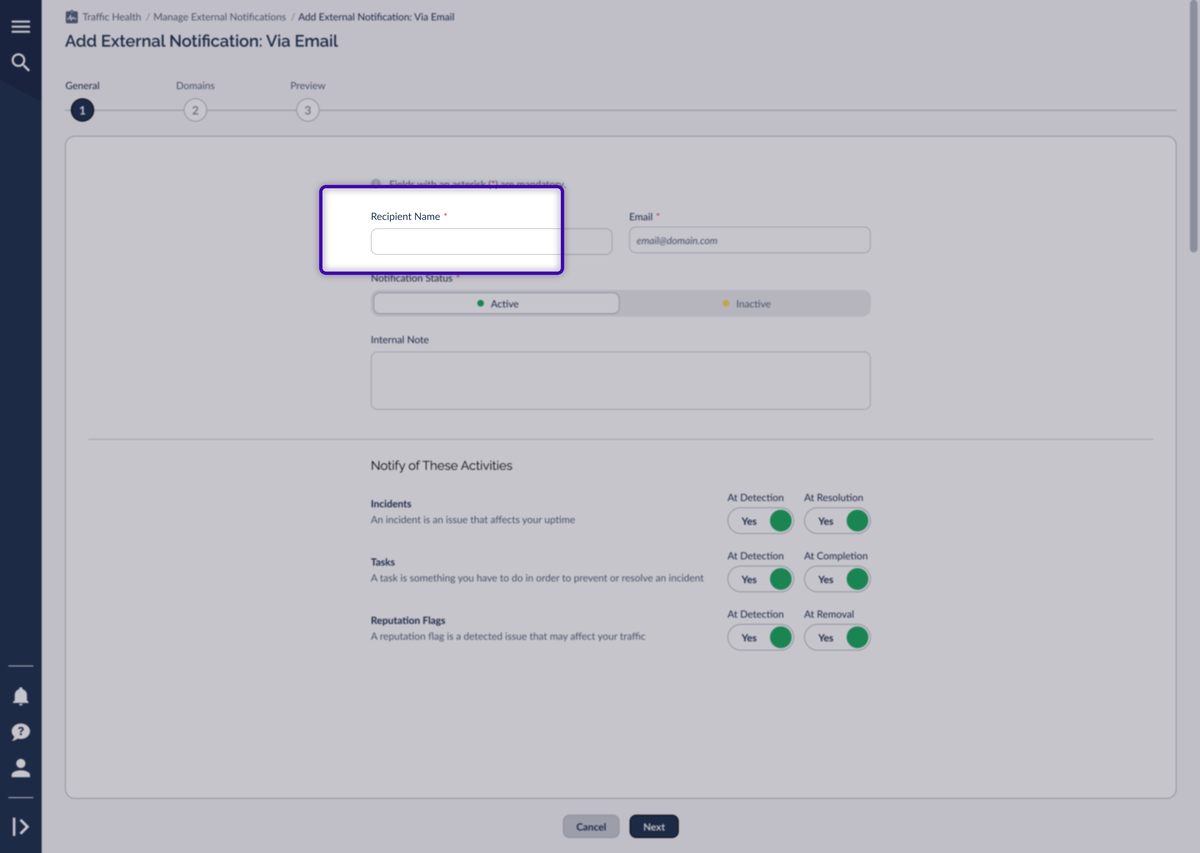The width and height of the screenshot is (1200, 853).
Task: Focus the Recipient Name field
Action: [x=491, y=241]
